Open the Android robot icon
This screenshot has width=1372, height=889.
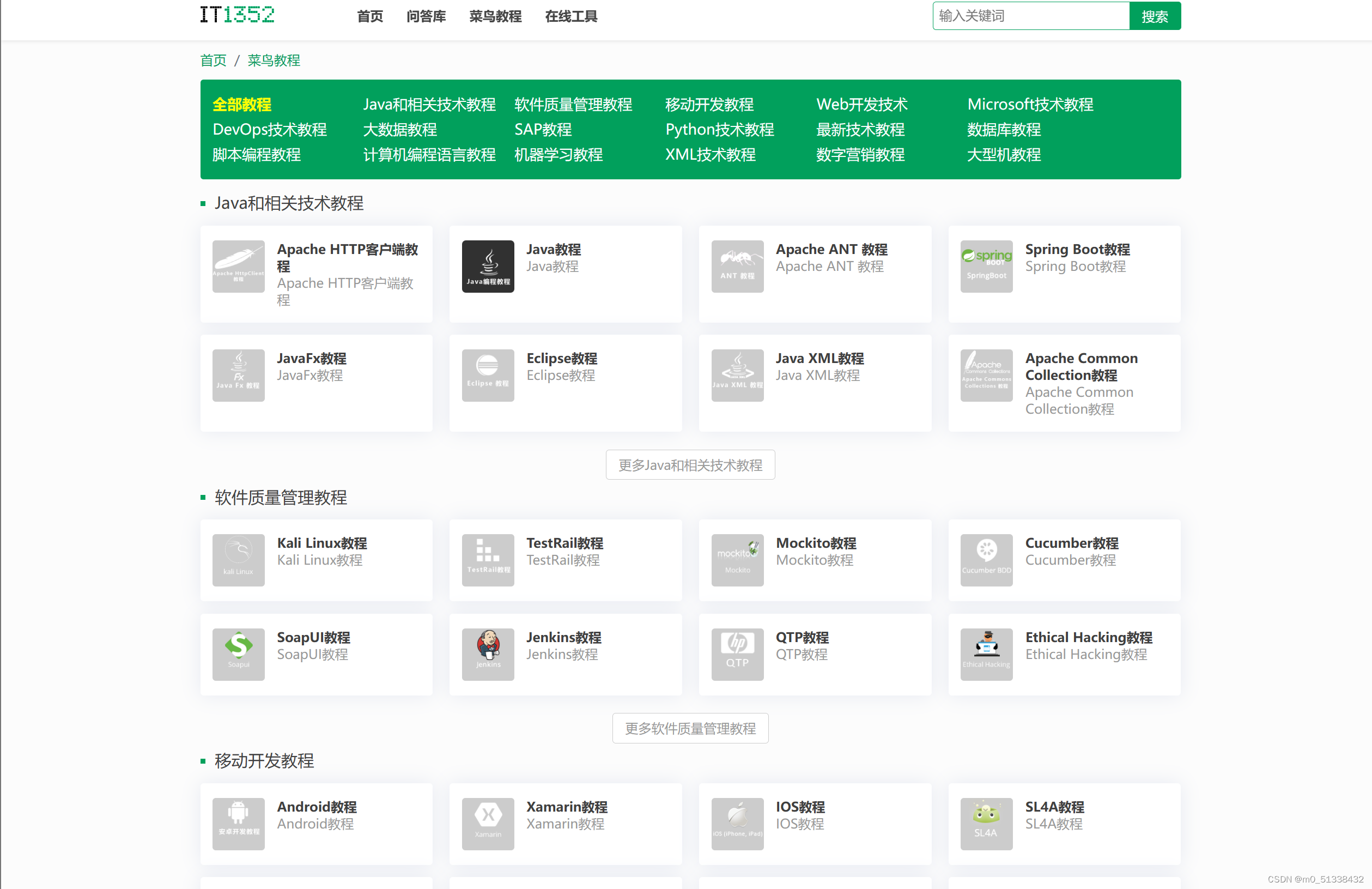(x=238, y=824)
